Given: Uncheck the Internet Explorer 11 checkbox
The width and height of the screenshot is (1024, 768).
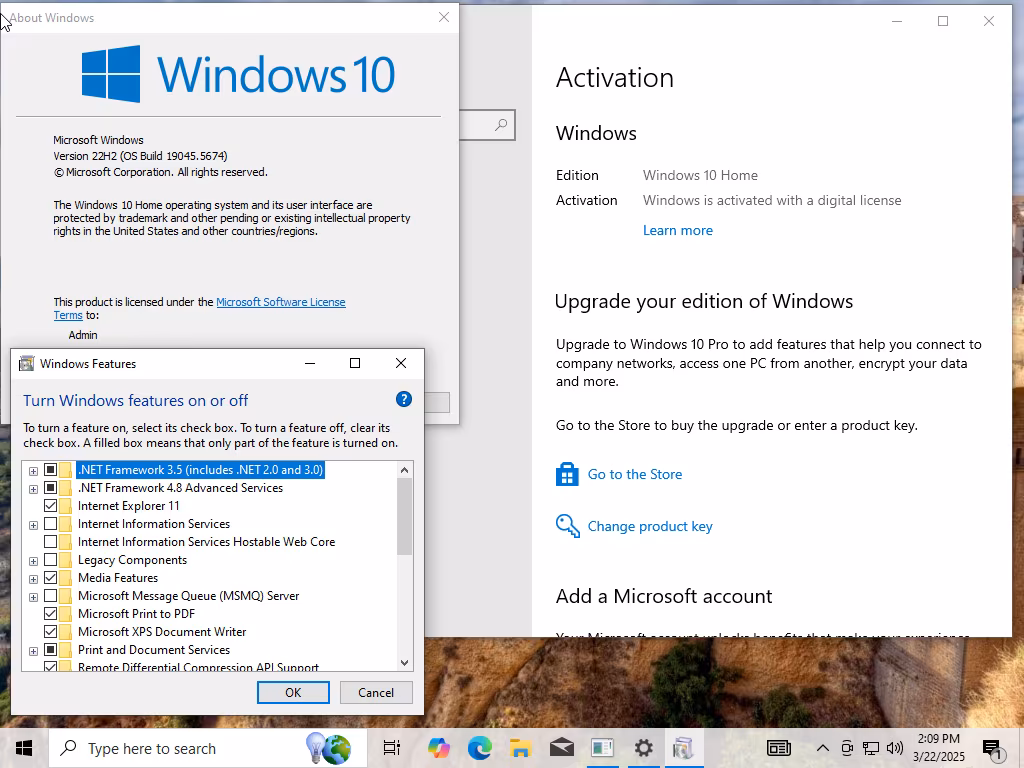Looking at the screenshot, I should pyautogui.click(x=50, y=505).
